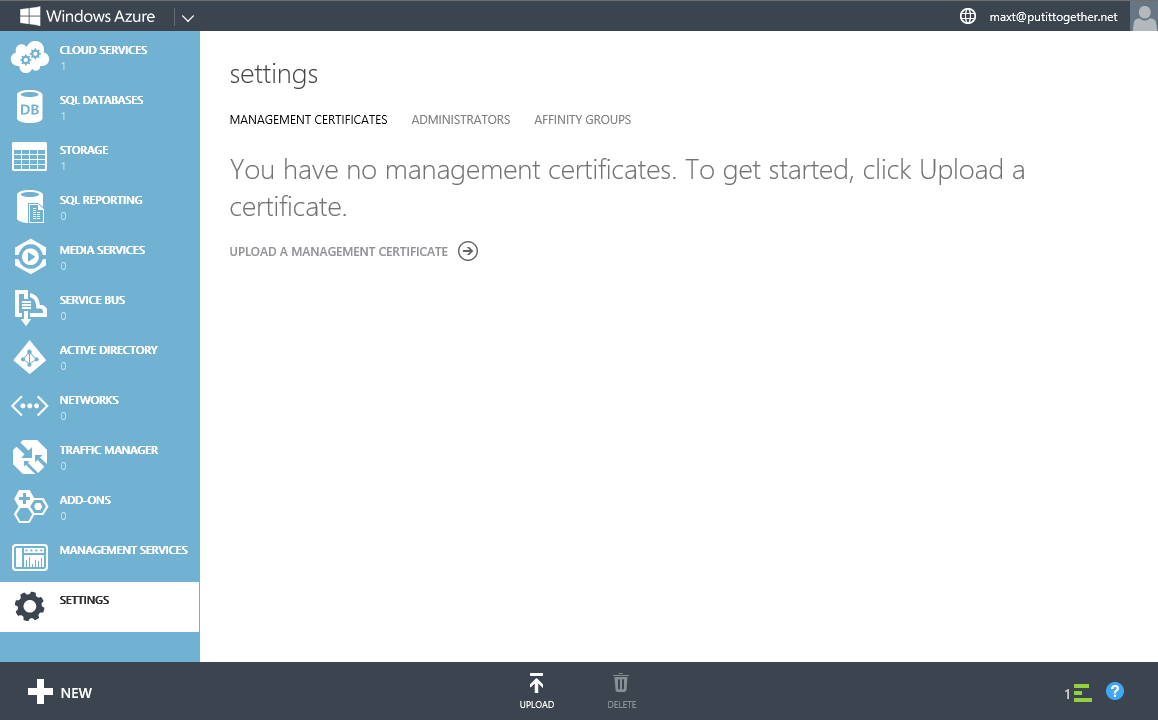
Task: Open the SQL Reporting icon
Action: click(30, 207)
